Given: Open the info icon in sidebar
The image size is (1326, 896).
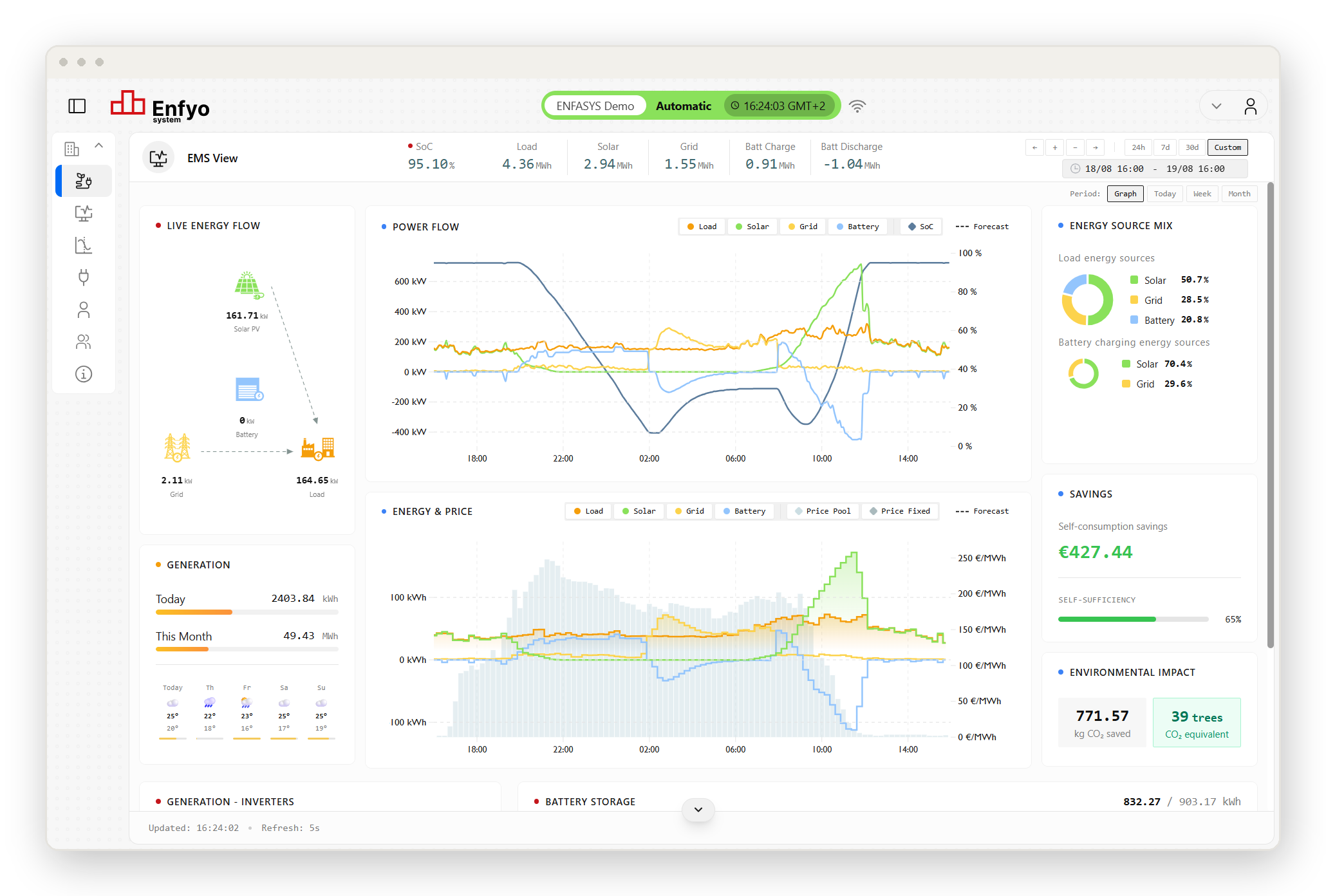Looking at the screenshot, I should click(x=84, y=374).
